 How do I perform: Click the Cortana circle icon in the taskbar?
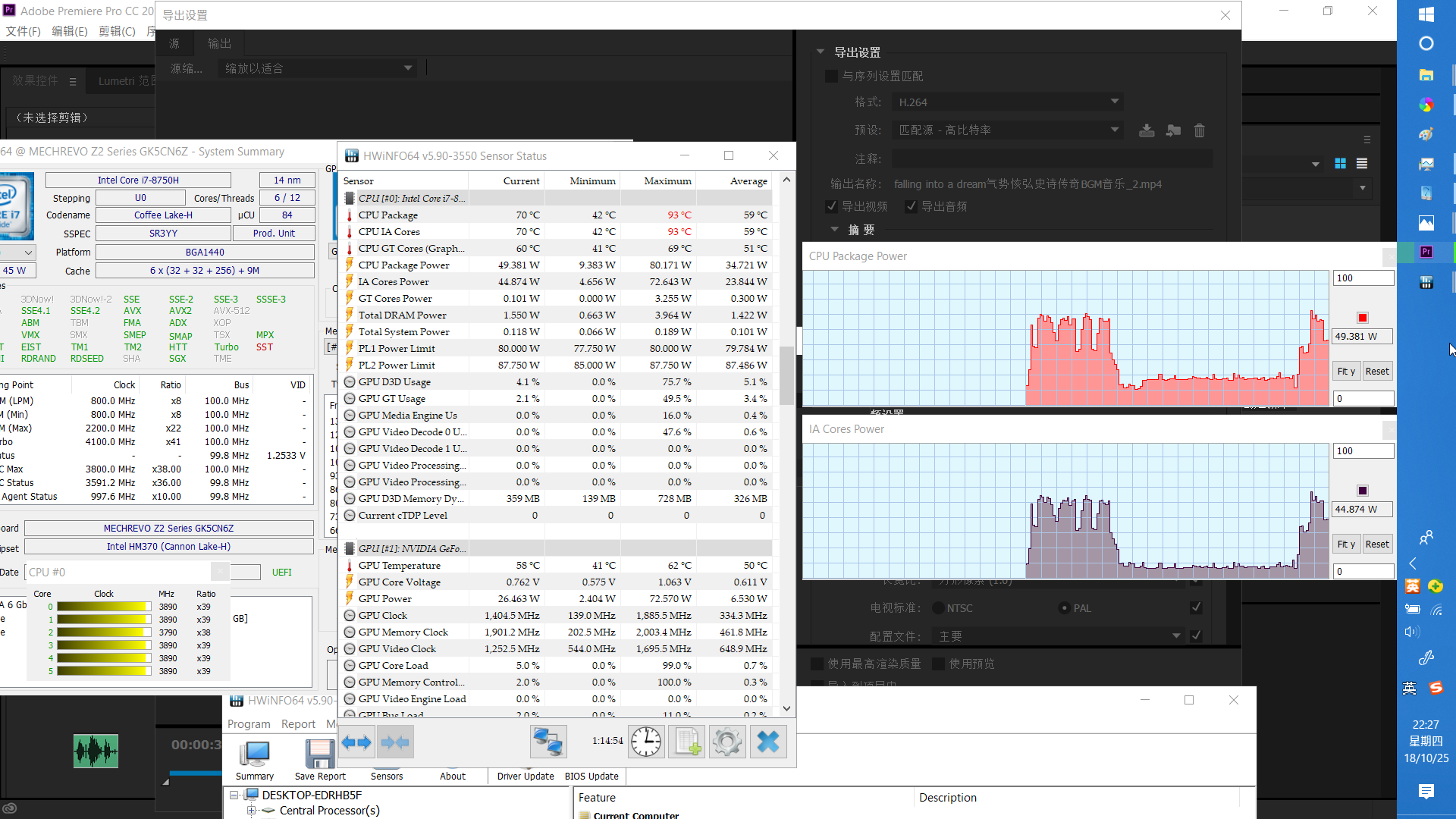(1426, 43)
